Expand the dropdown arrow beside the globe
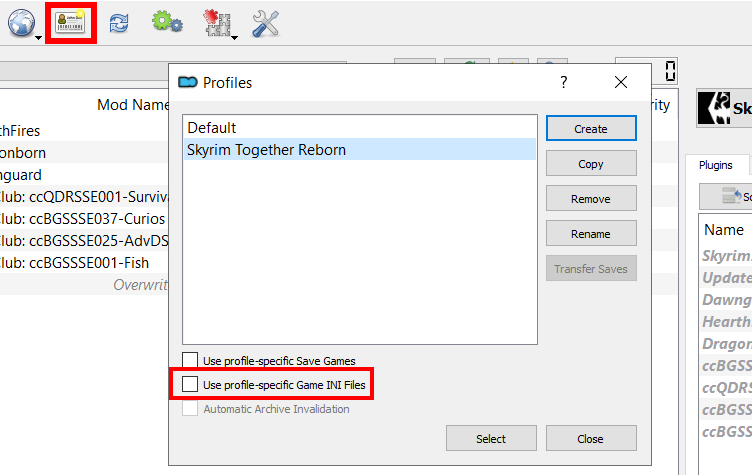The height and width of the screenshot is (475, 752). tap(38, 37)
